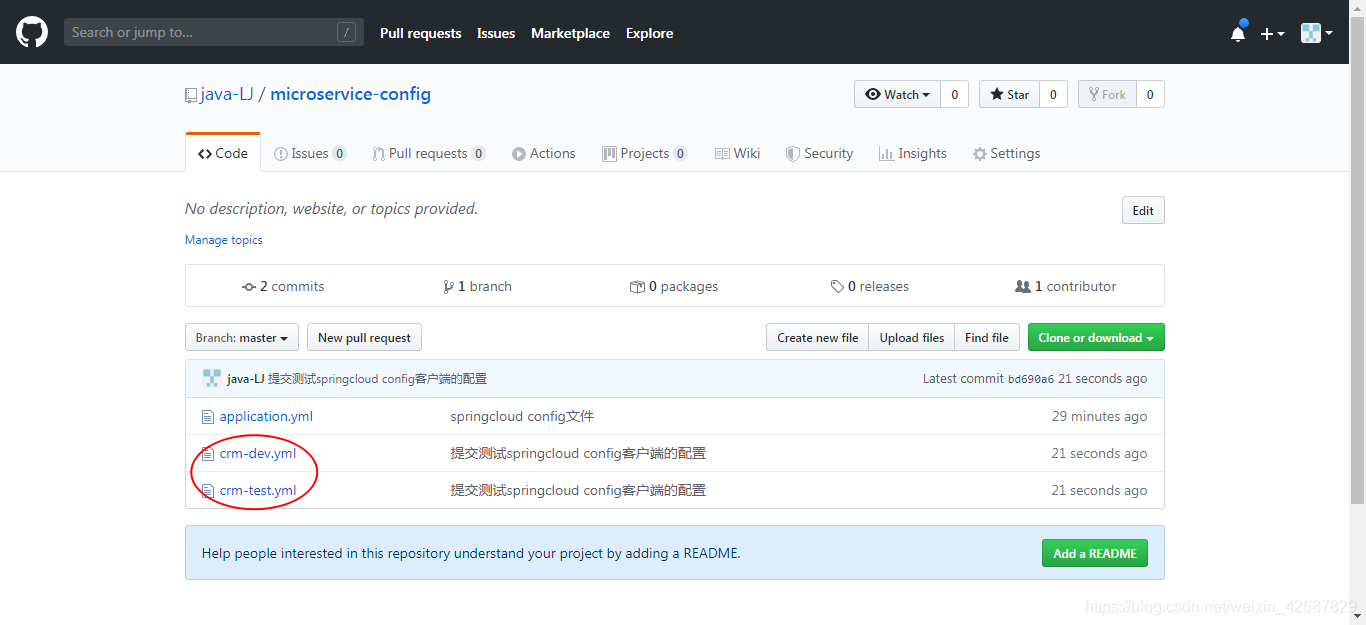This screenshot has height=625, width=1366.
Task: Open the Projects tab
Action: 645,153
